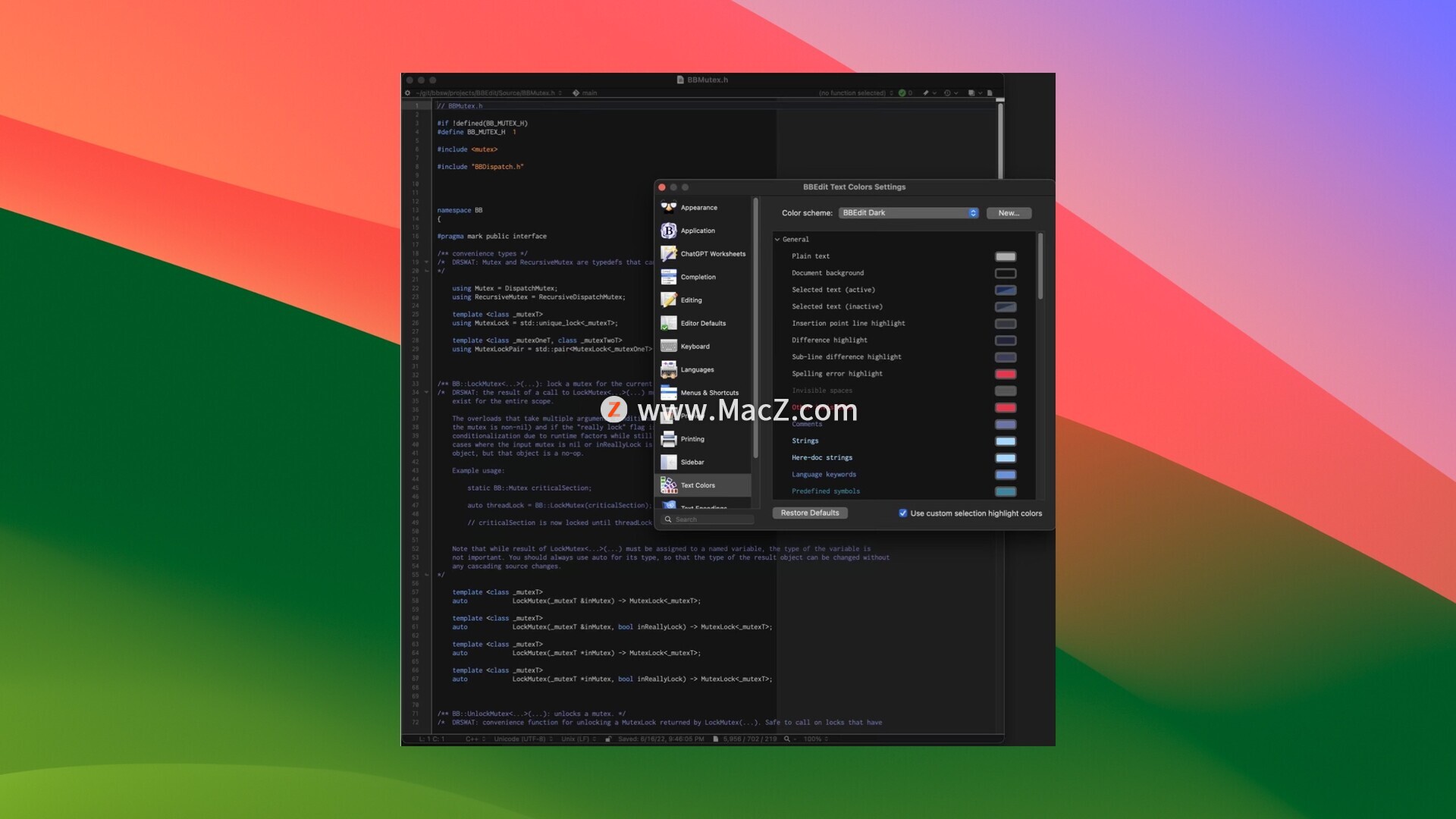Click the Here-doc strings row label

[822, 458]
